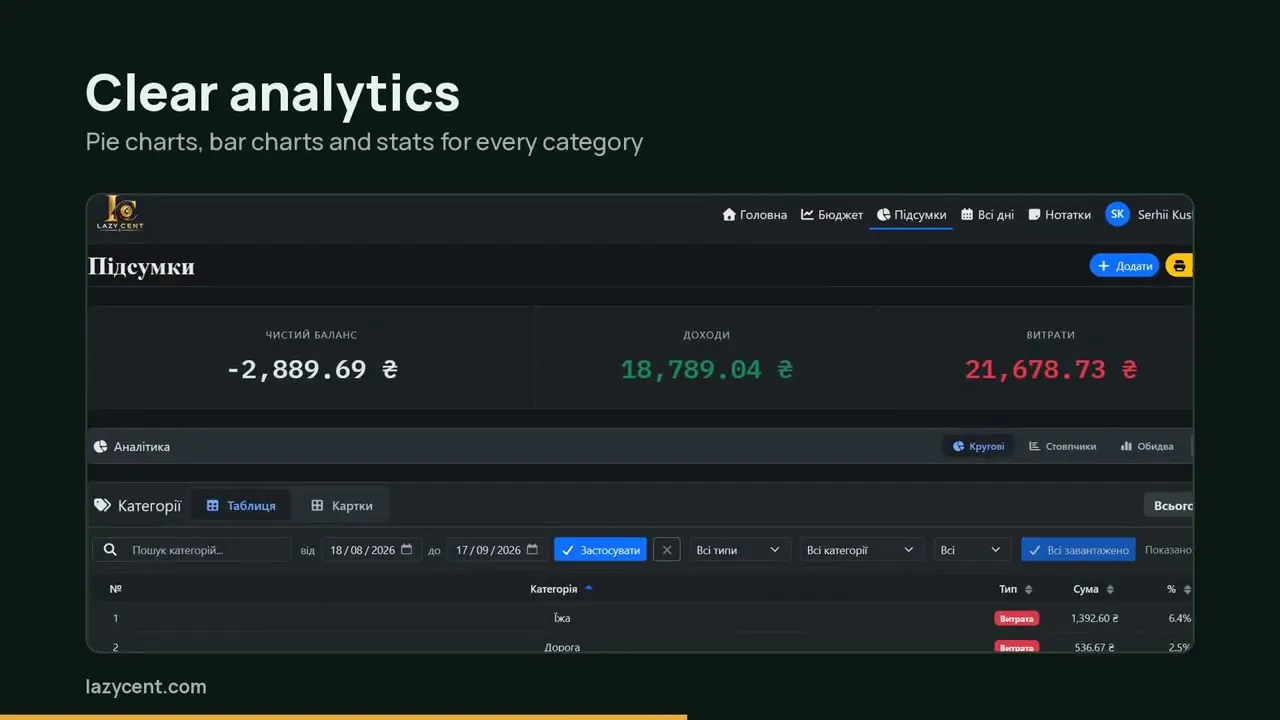Sort by the Категорія column header
The width and height of the screenshot is (1280, 720).
click(561, 589)
